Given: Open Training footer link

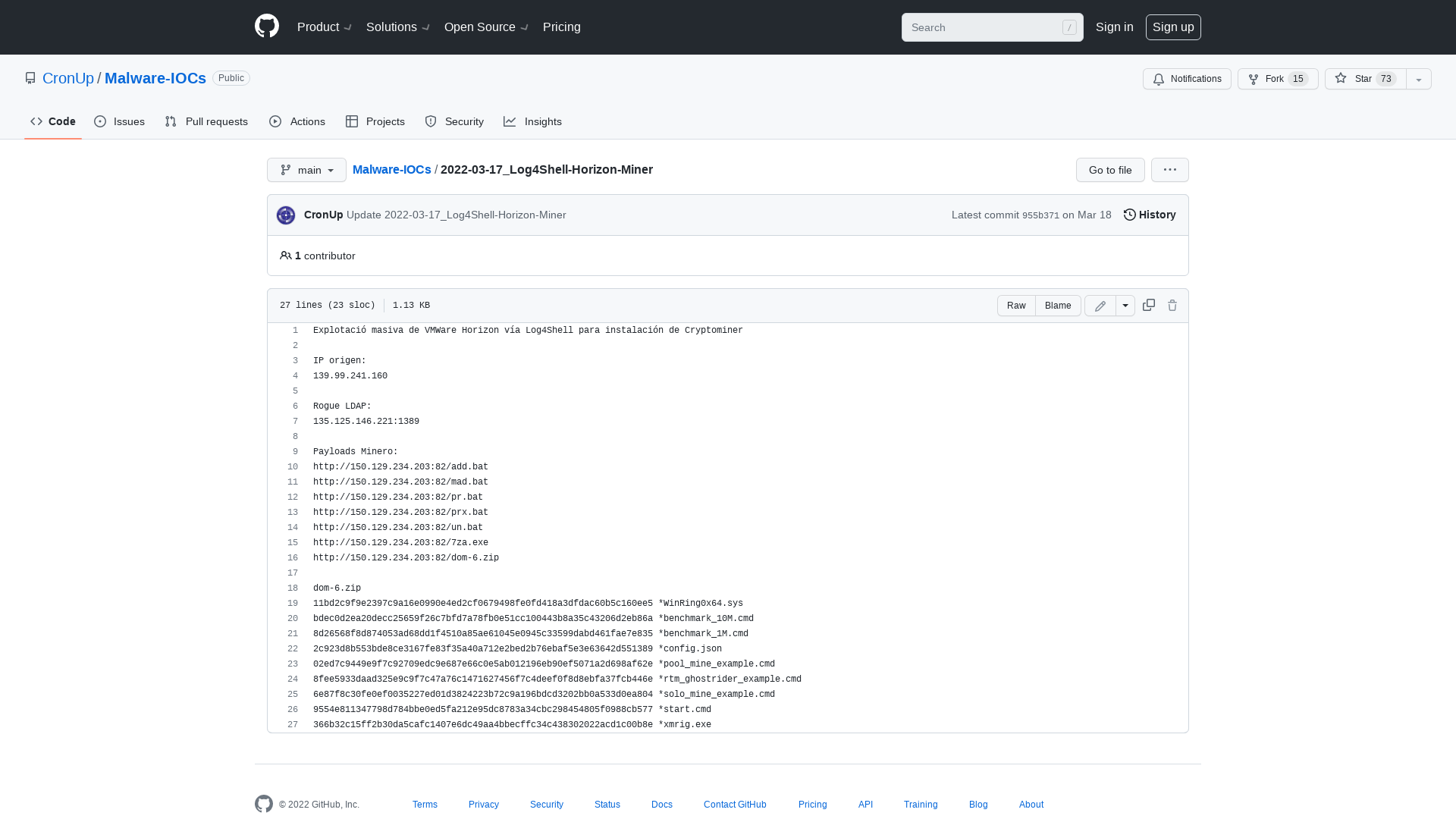Looking at the screenshot, I should coord(921,805).
